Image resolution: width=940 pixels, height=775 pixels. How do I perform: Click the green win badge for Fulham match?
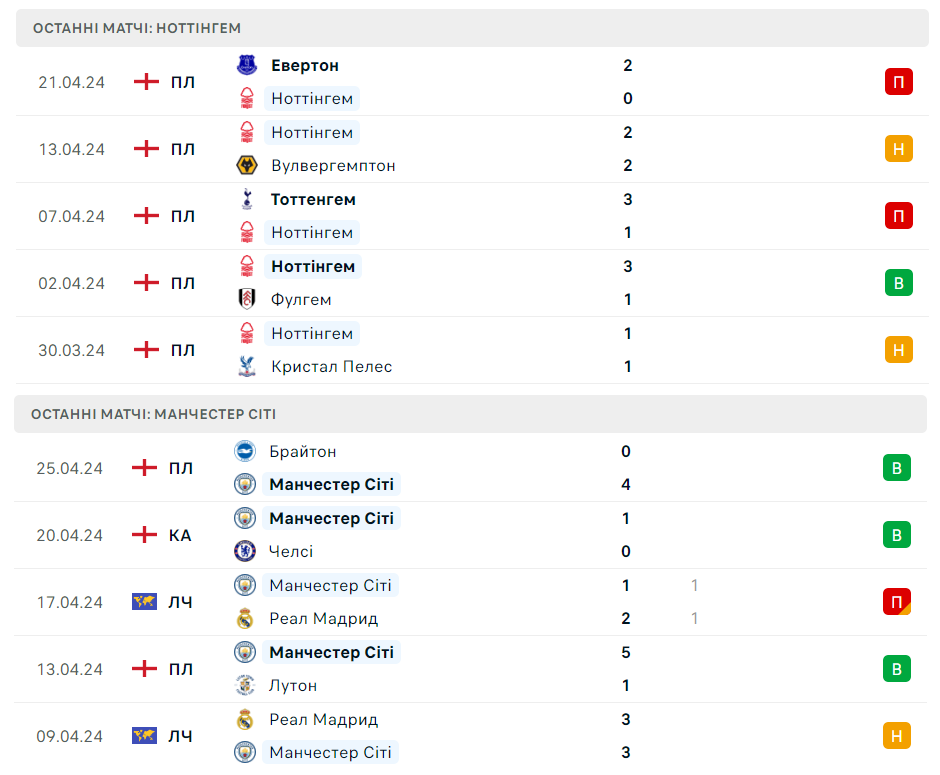898,283
